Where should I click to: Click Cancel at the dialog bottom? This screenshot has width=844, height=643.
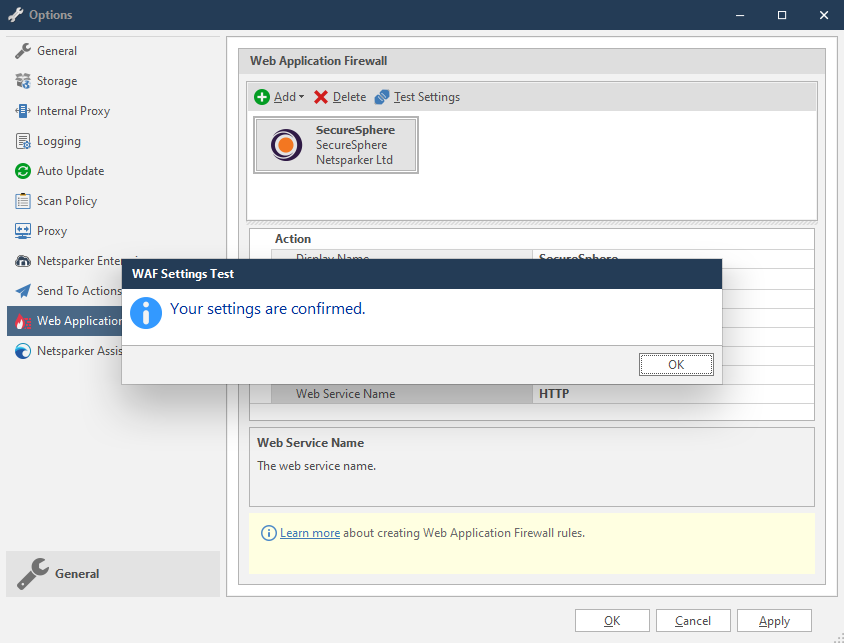click(x=693, y=621)
